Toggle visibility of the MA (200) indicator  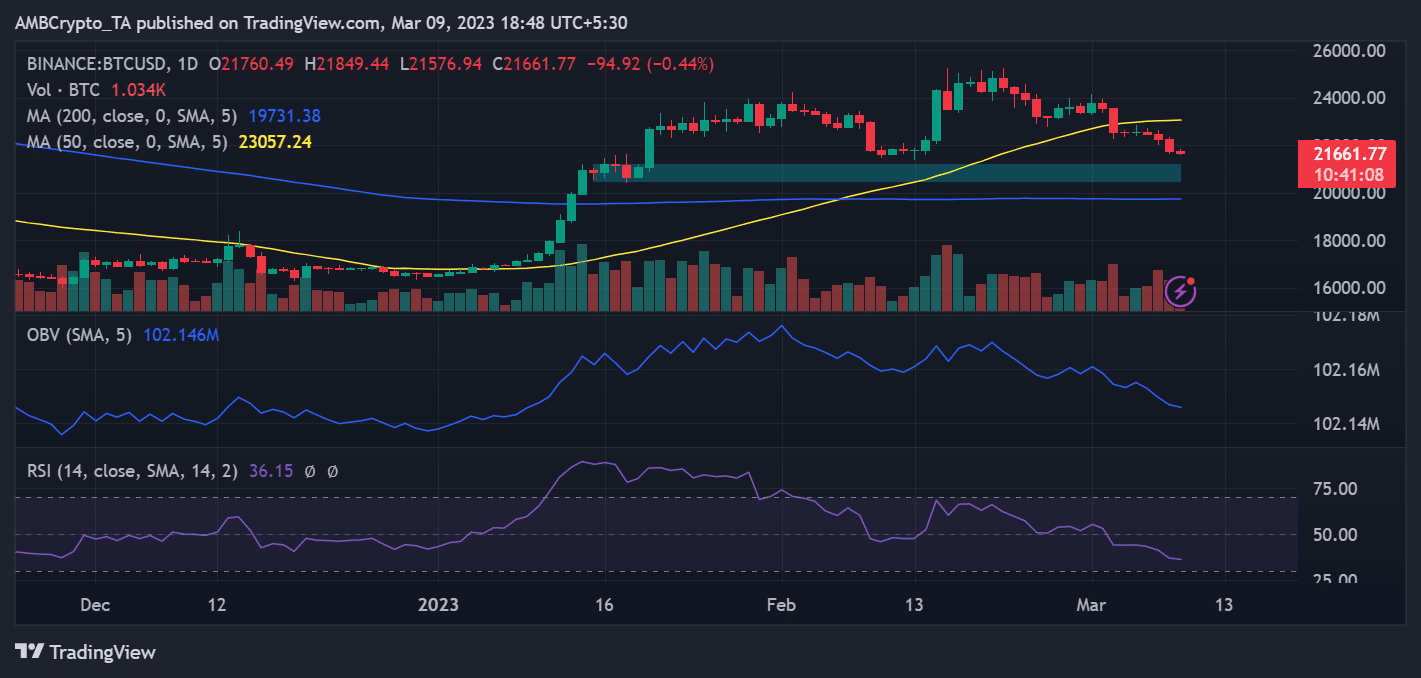click(x=130, y=116)
